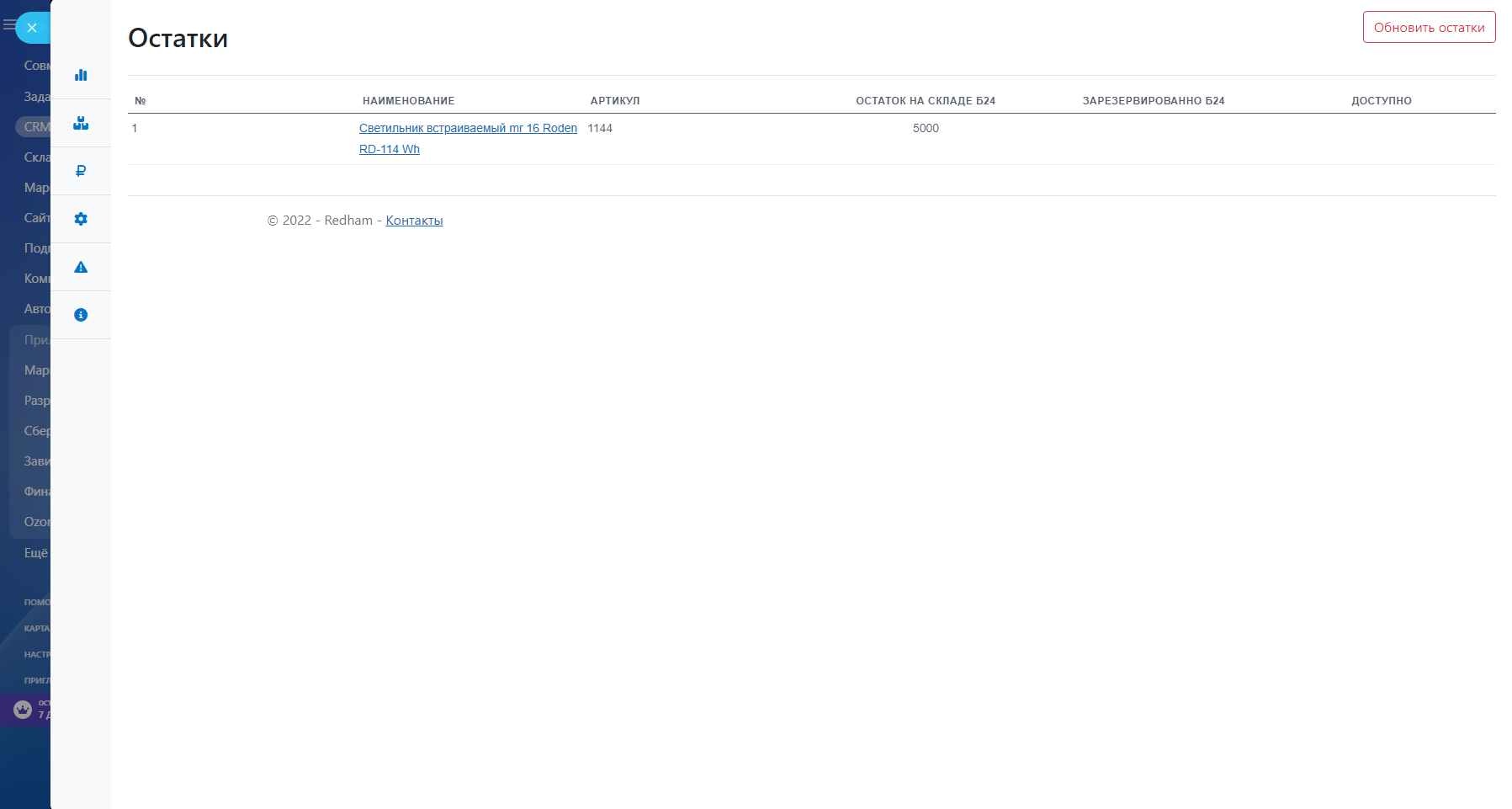This screenshot has height=809, width=1512.
Task: Open the warning triangle icon
Action: (x=81, y=267)
